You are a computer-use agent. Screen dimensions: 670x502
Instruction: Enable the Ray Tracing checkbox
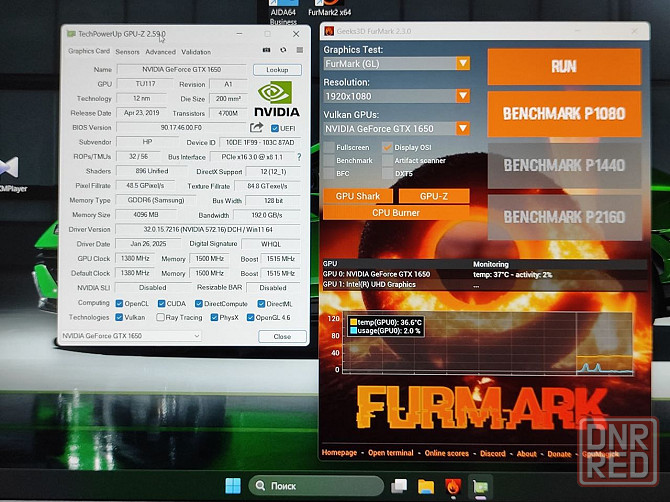(160, 317)
